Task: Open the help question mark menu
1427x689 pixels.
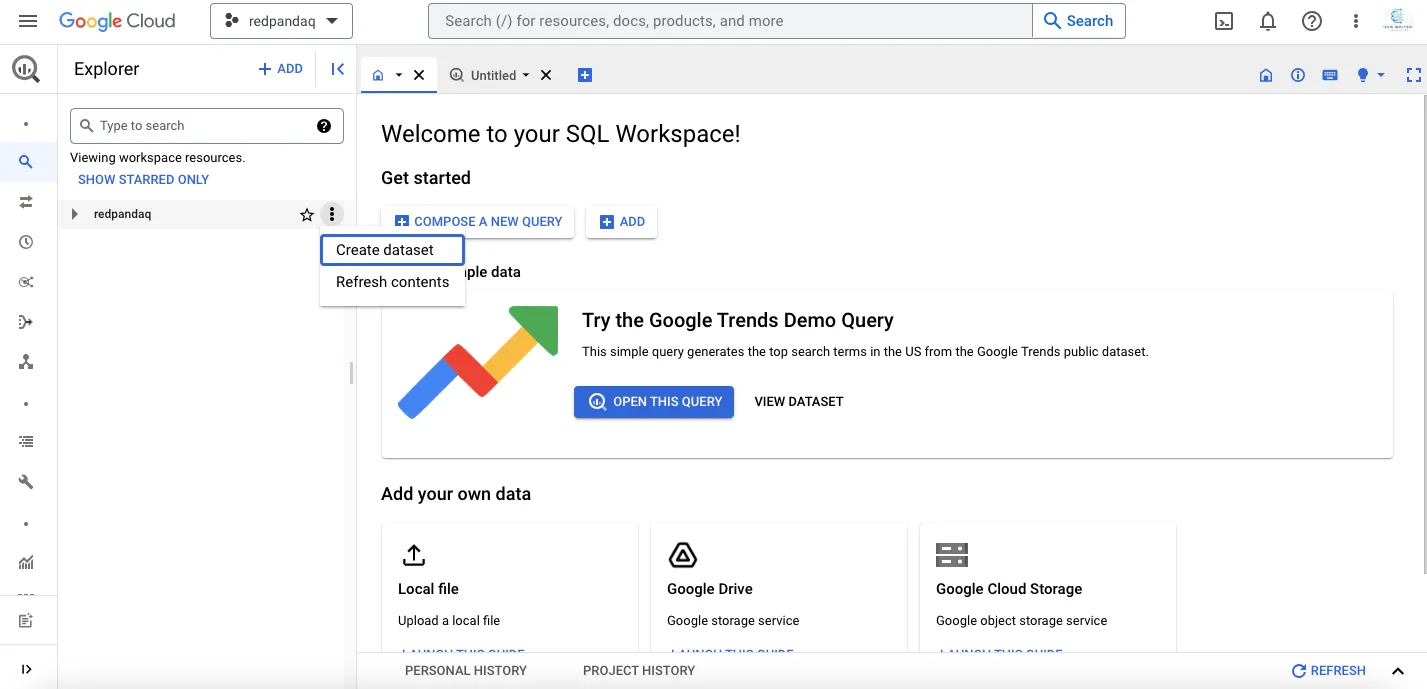Action: [x=1312, y=21]
